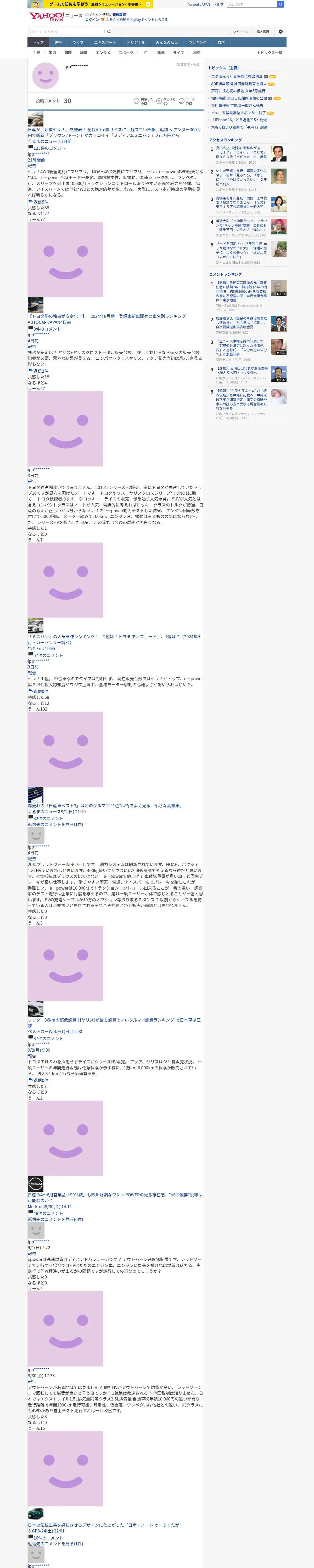Switch to the トップ tab
The image size is (314, 1568).
38,43
